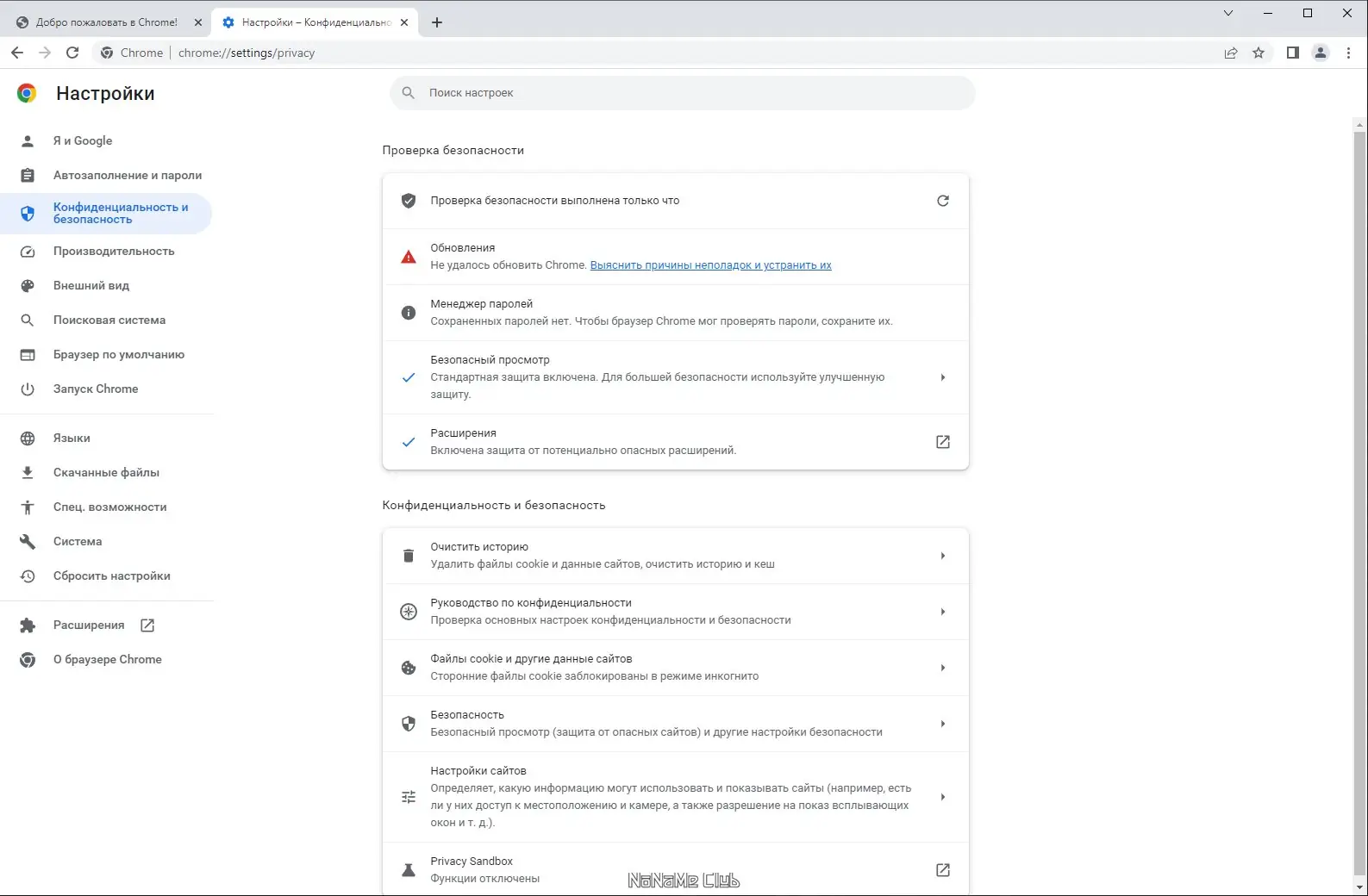Switch to the Настройки settings tab
The width and height of the screenshot is (1368, 896).
[315, 22]
